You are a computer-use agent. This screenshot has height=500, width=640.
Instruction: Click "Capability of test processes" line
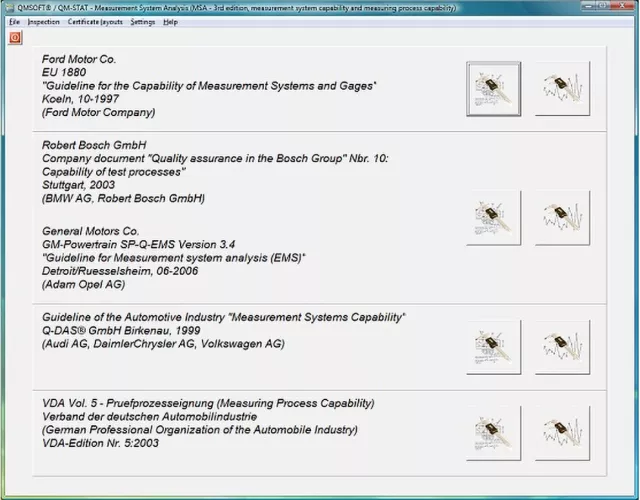(114, 172)
